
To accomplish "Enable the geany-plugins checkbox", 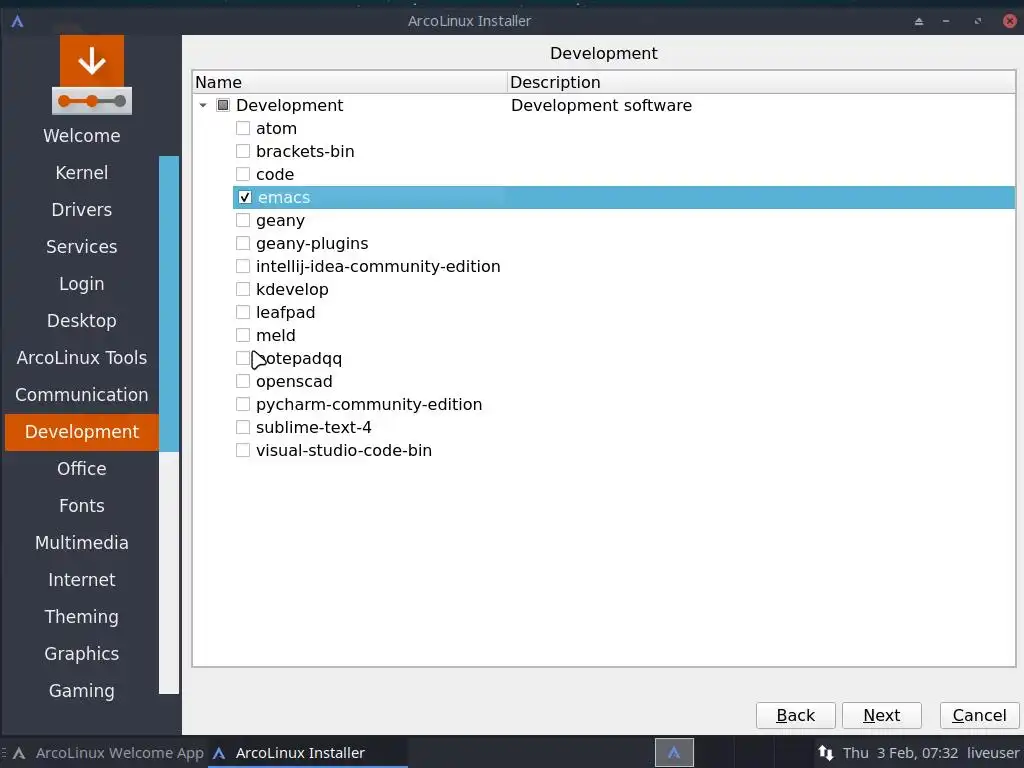I will pyautogui.click(x=243, y=243).
